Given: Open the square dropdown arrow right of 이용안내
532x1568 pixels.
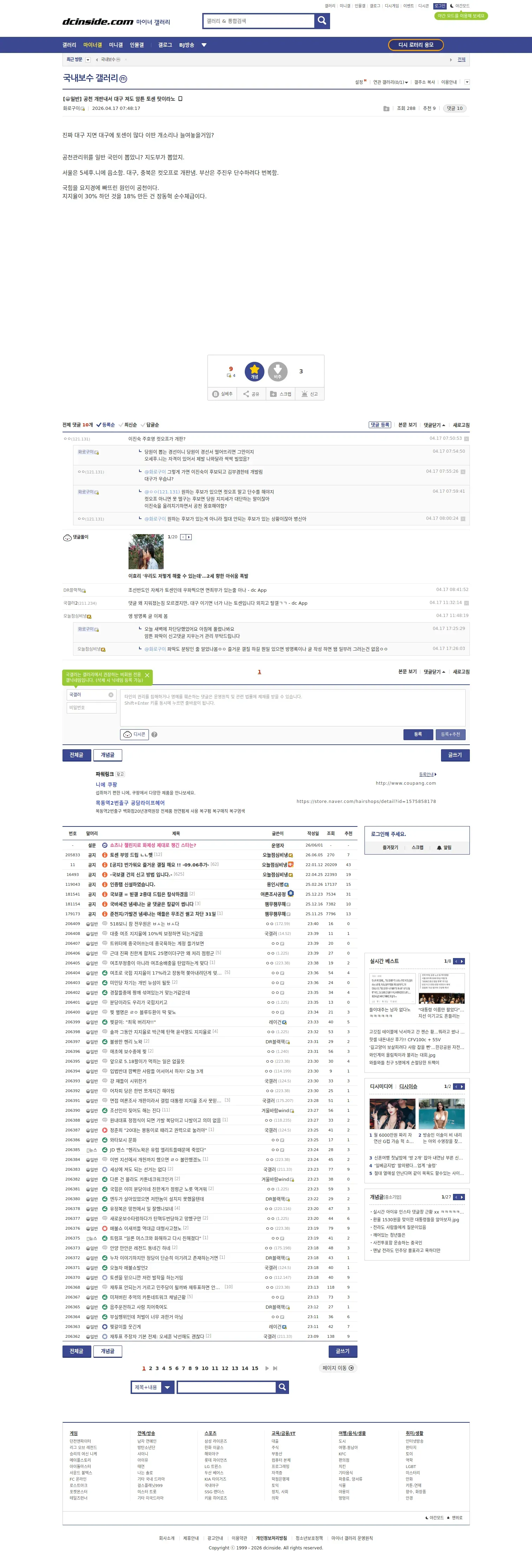Looking at the screenshot, I should (467, 82).
